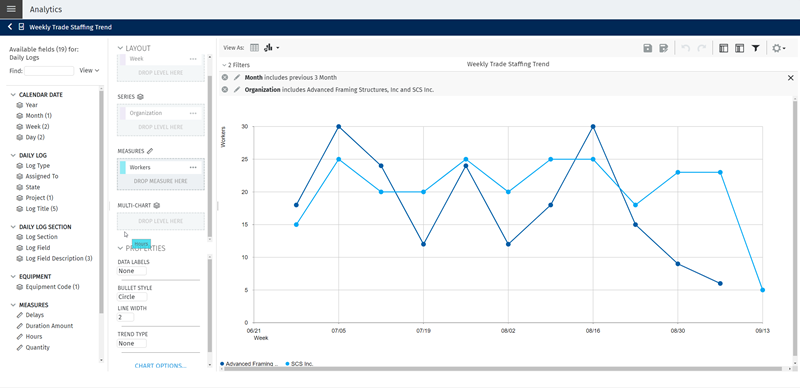800x388 pixels.
Task: Open Workers measure options menu
Action: click(x=193, y=167)
